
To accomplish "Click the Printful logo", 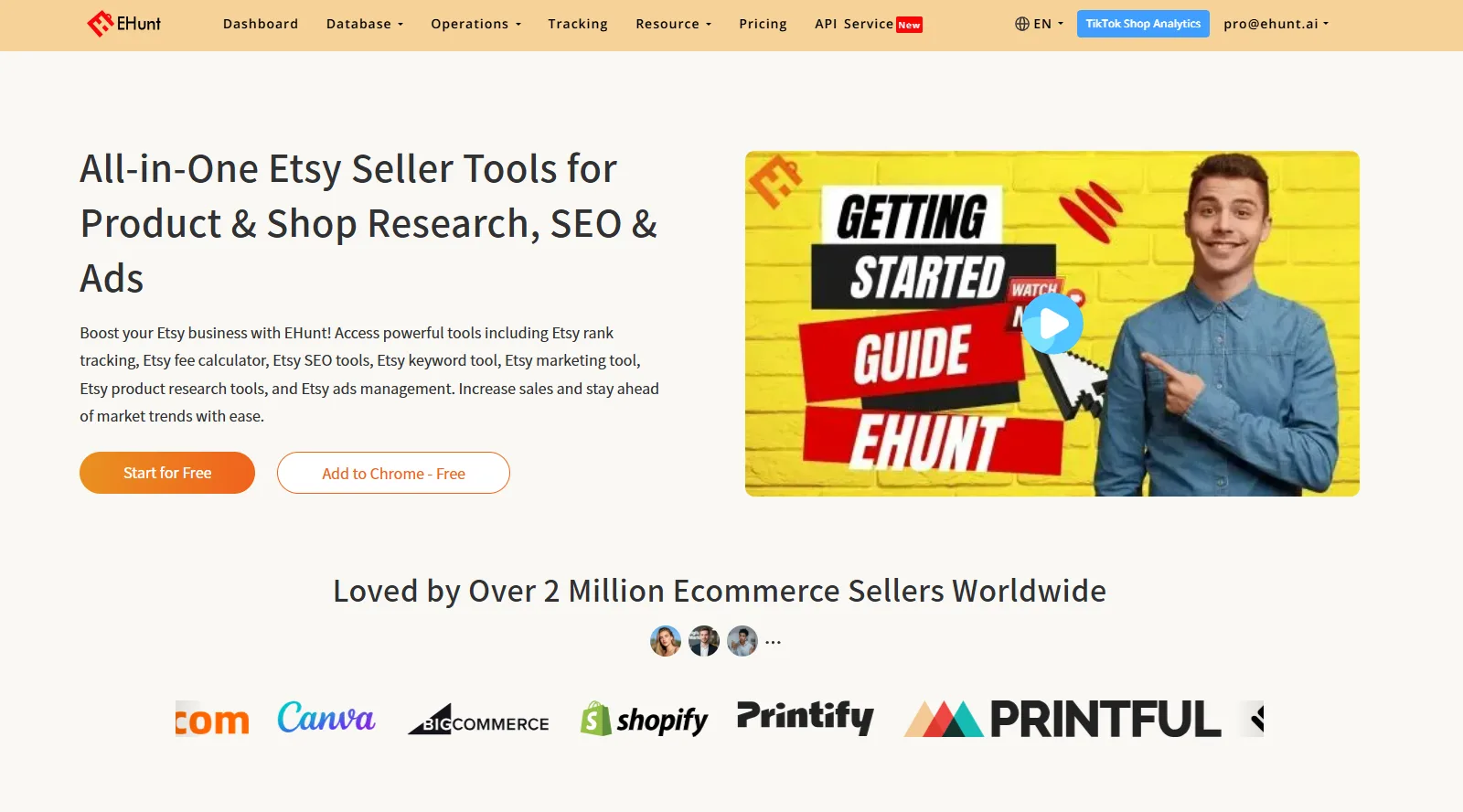I will point(1063,719).
